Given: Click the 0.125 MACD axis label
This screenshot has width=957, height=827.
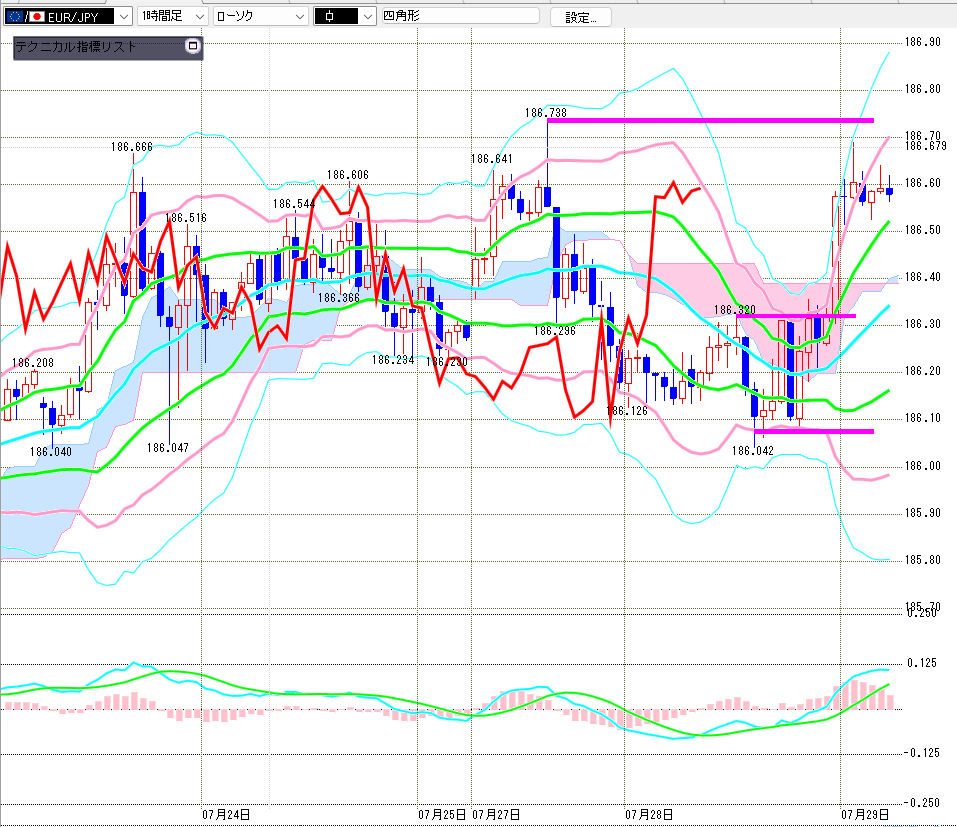Looking at the screenshot, I should (x=922, y=663).
